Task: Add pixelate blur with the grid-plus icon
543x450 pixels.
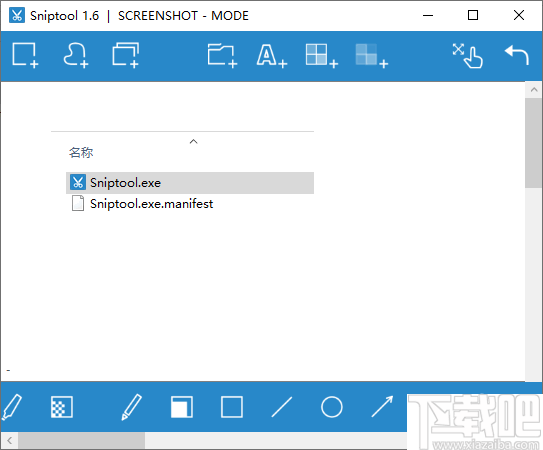Action: [x=322, y=55]
